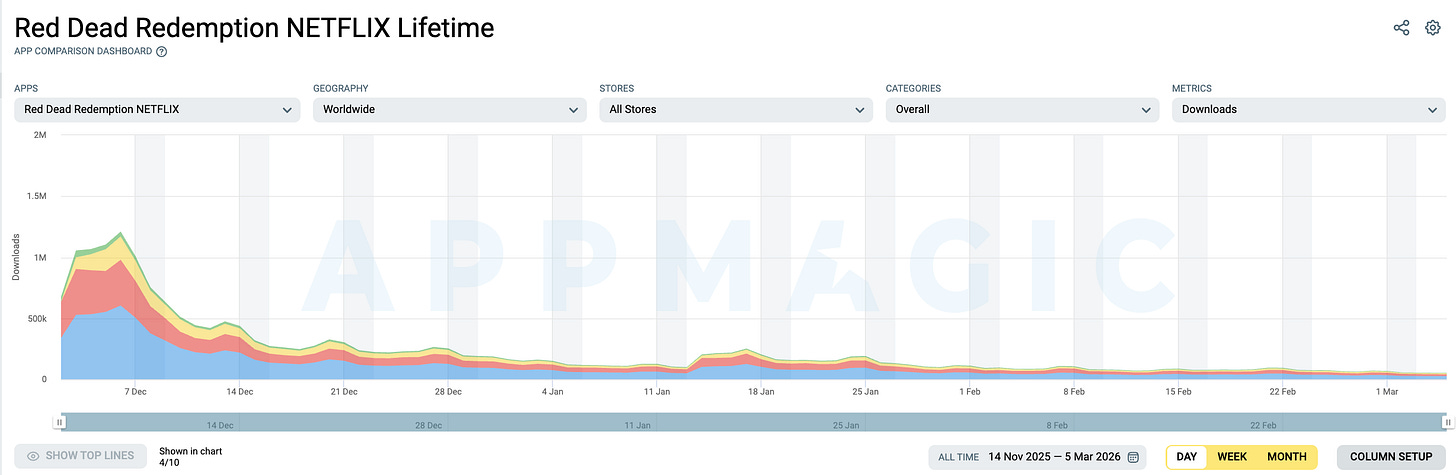This screenshot has height=475, width=1456.
Task: Open the Stores dropdown showing All Stores
Action: tap(736, 109)
